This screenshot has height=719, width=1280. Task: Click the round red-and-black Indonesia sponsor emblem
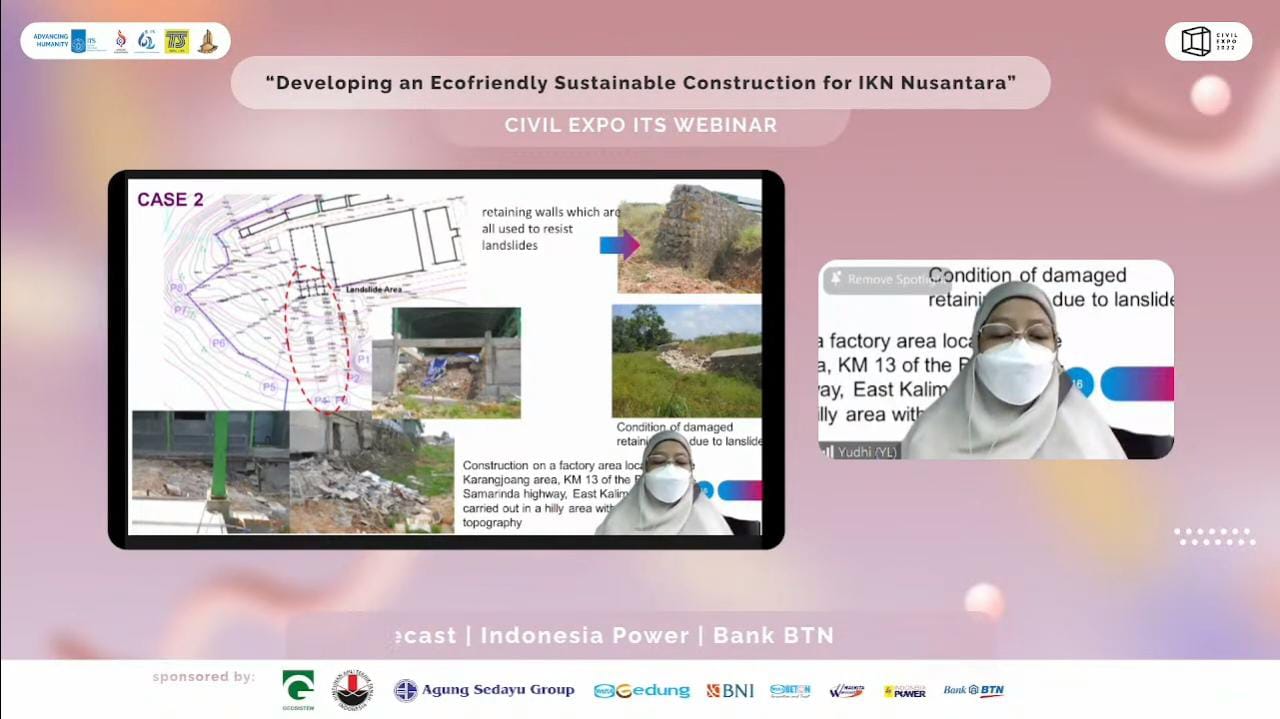click(x=352, y=690)
